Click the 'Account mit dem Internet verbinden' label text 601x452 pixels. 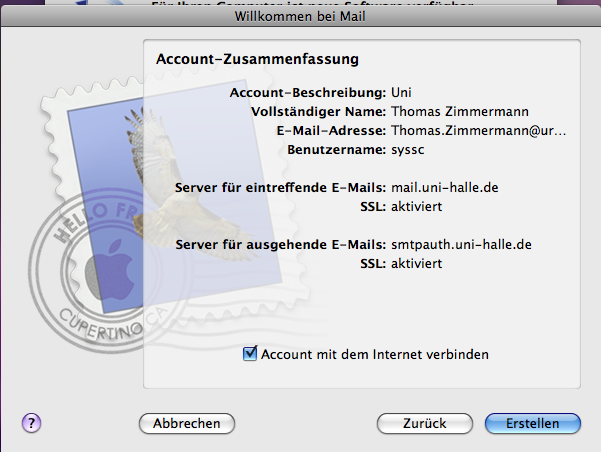click(375, 354)
